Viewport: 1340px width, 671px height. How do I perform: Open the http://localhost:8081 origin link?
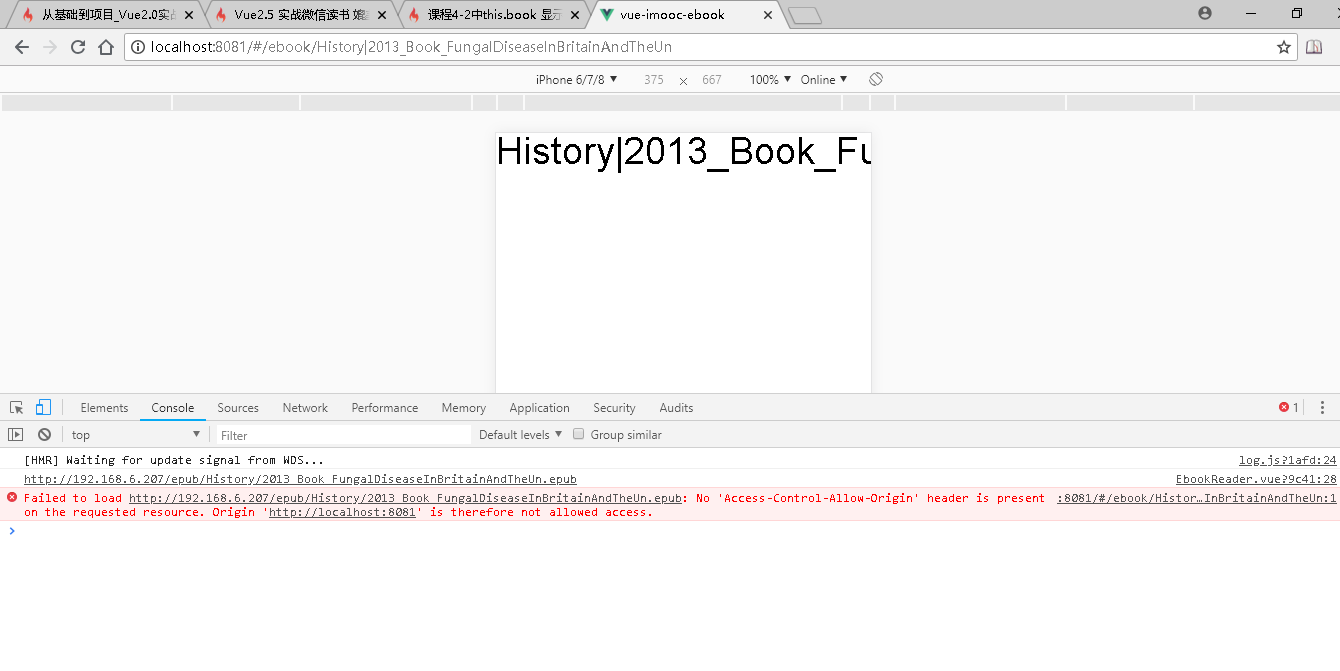click(x=342, y=512)
